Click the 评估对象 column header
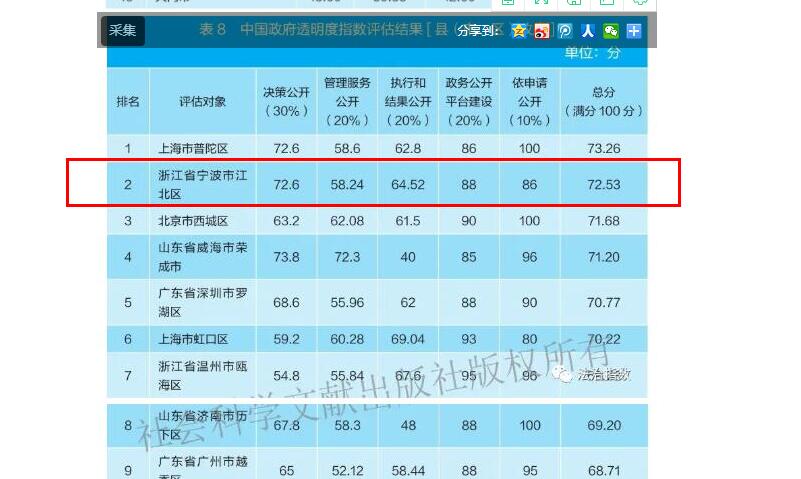Viewport: 801px width, 479px height. (x=203, y=101)
